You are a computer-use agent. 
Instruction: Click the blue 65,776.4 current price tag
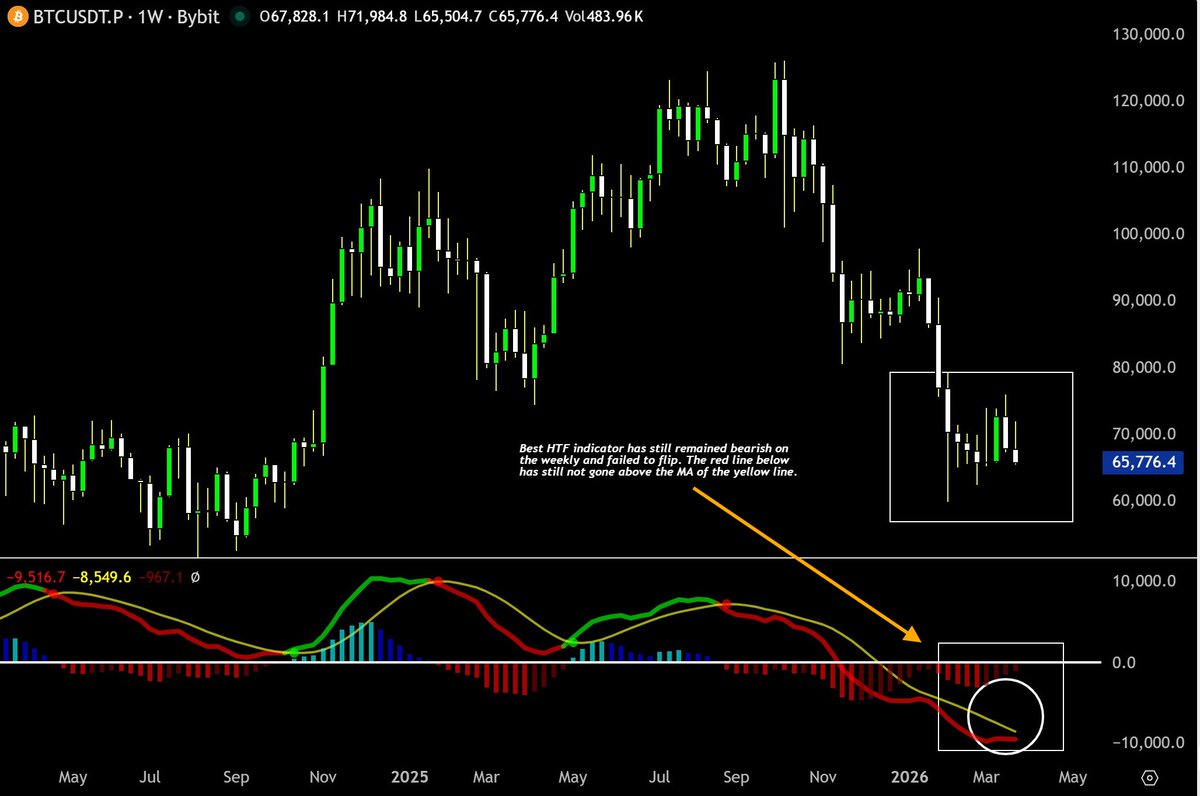1141,461
